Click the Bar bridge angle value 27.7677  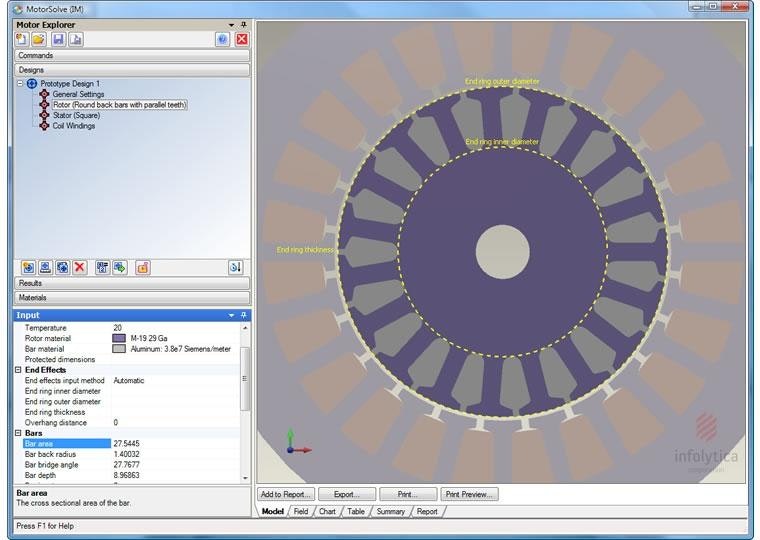pos(175,465)
